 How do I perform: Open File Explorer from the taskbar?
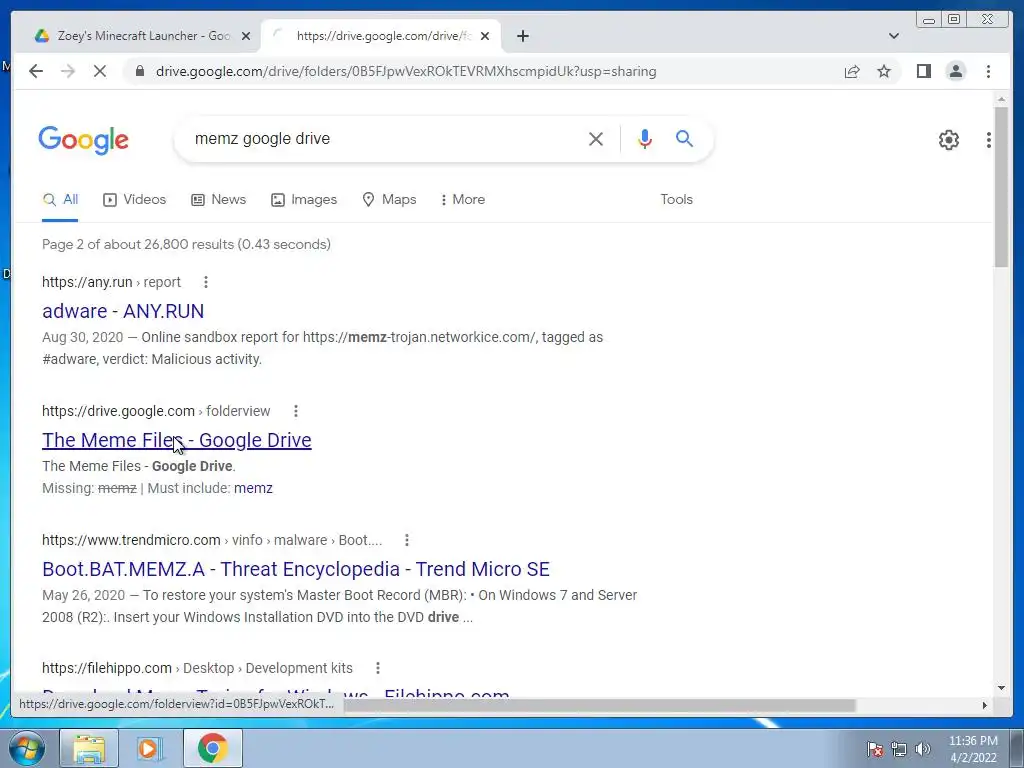coord(89,748)
